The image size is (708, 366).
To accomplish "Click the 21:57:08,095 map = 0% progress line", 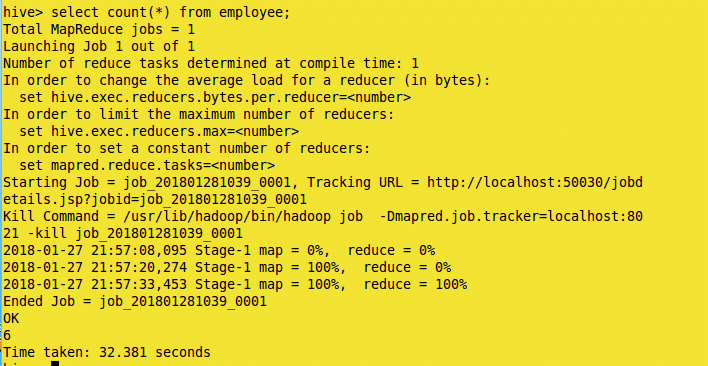I will [219, 250].
